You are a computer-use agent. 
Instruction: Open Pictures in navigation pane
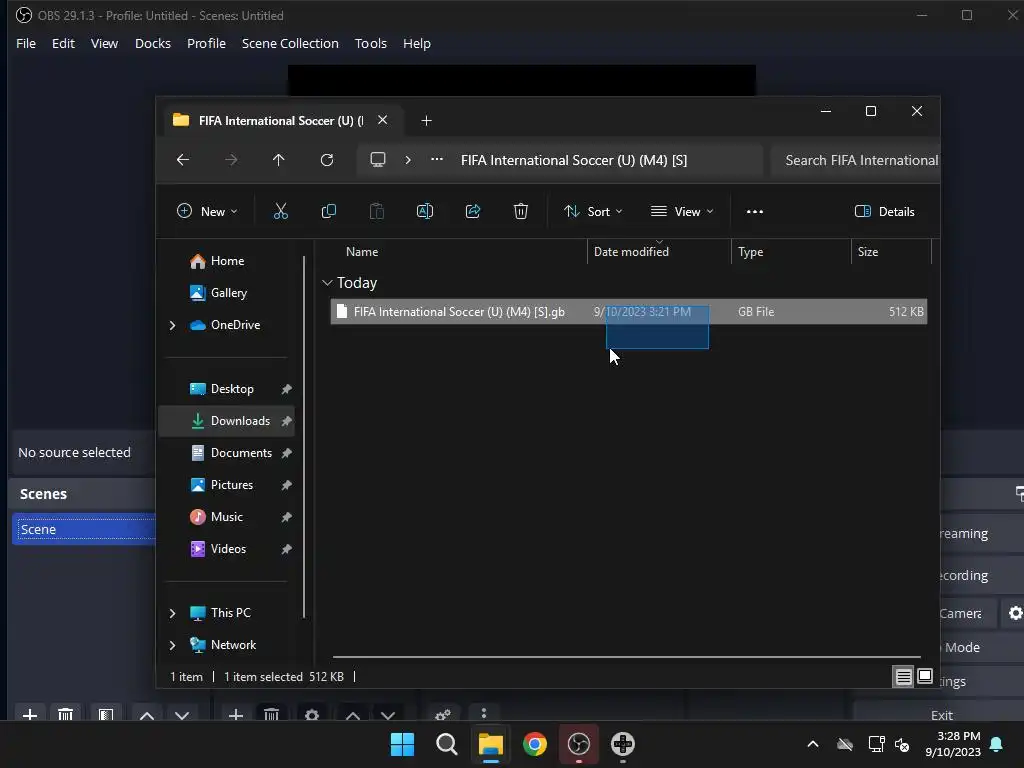tap(227, 485)
